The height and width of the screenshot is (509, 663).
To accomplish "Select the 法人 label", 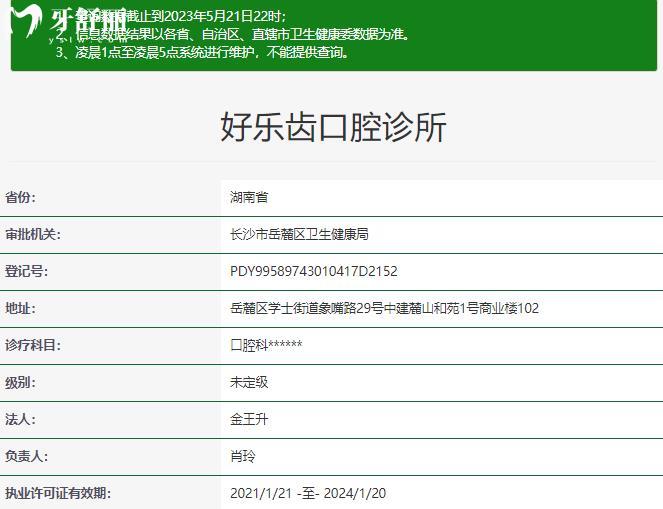I will click(20, 419).
